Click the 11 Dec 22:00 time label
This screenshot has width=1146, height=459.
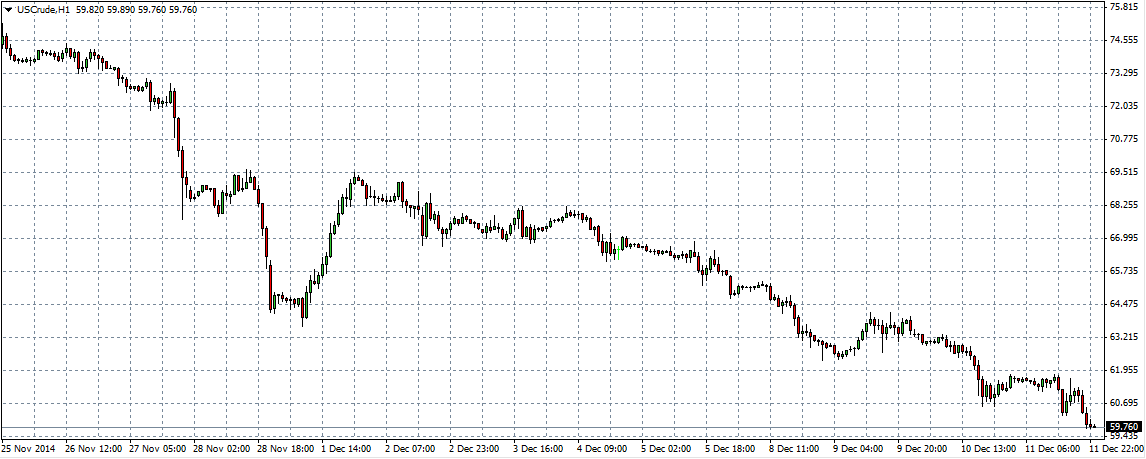point(1117,448)
